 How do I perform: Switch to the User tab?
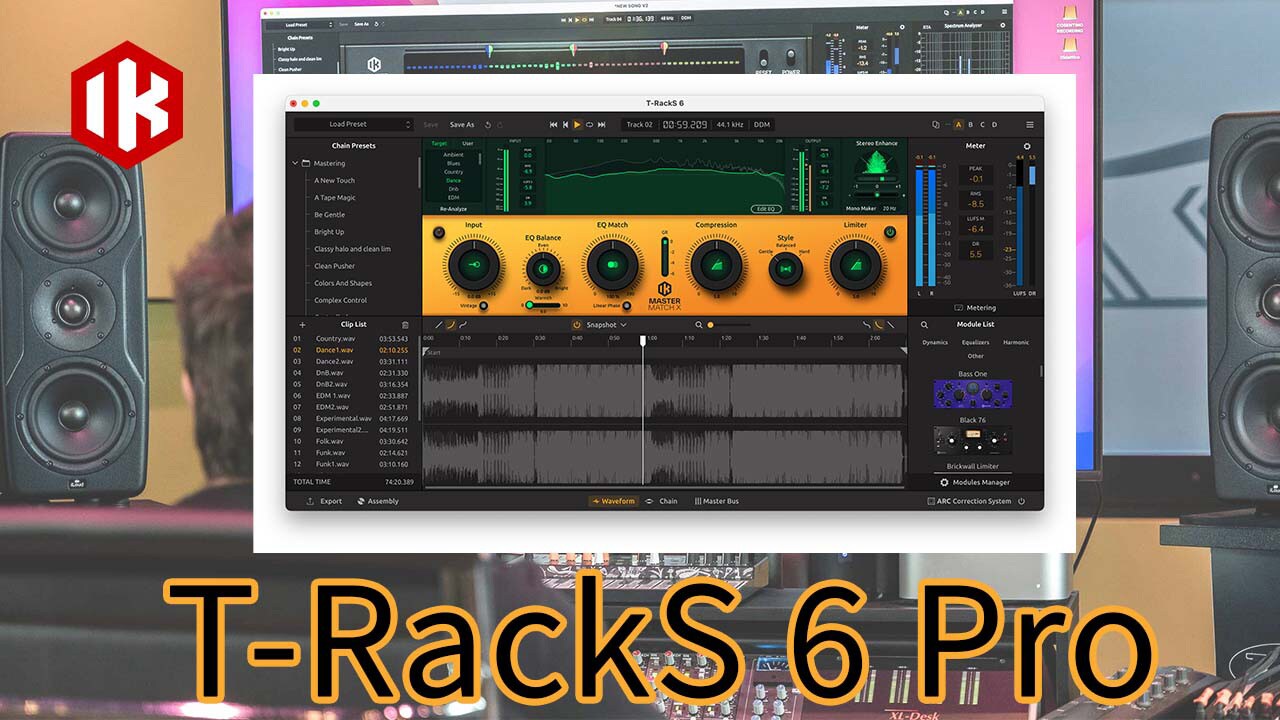pos(468,143)
